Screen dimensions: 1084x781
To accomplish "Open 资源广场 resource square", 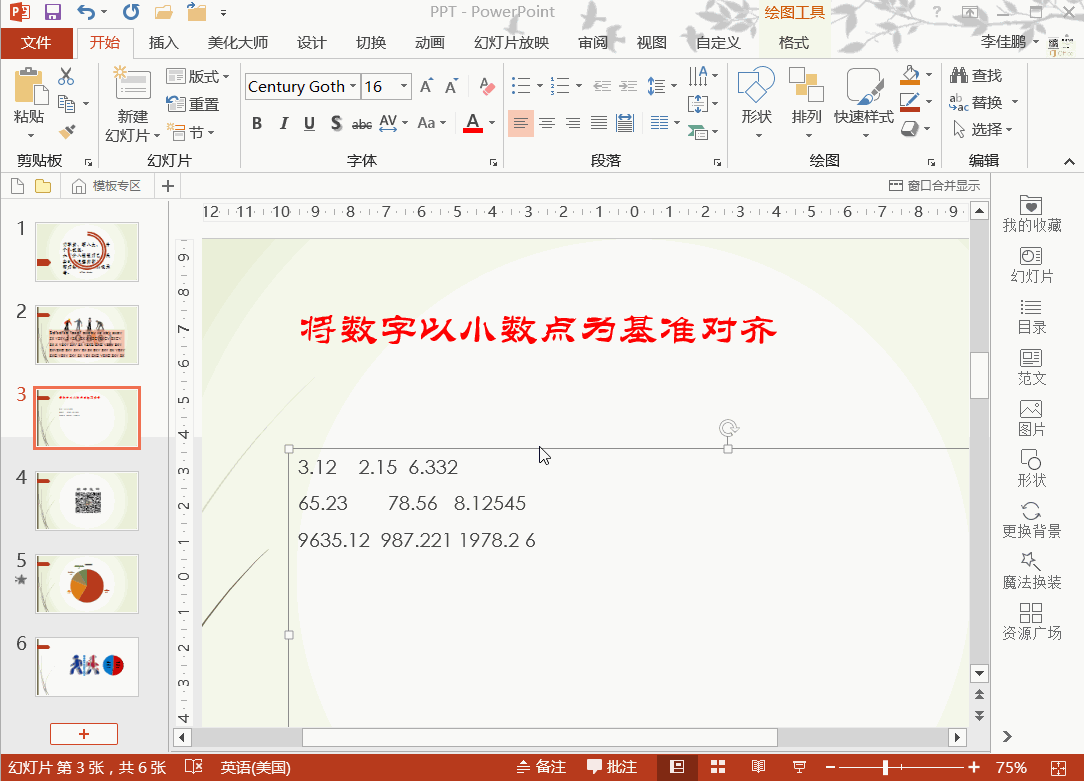I will [1031, 622].
